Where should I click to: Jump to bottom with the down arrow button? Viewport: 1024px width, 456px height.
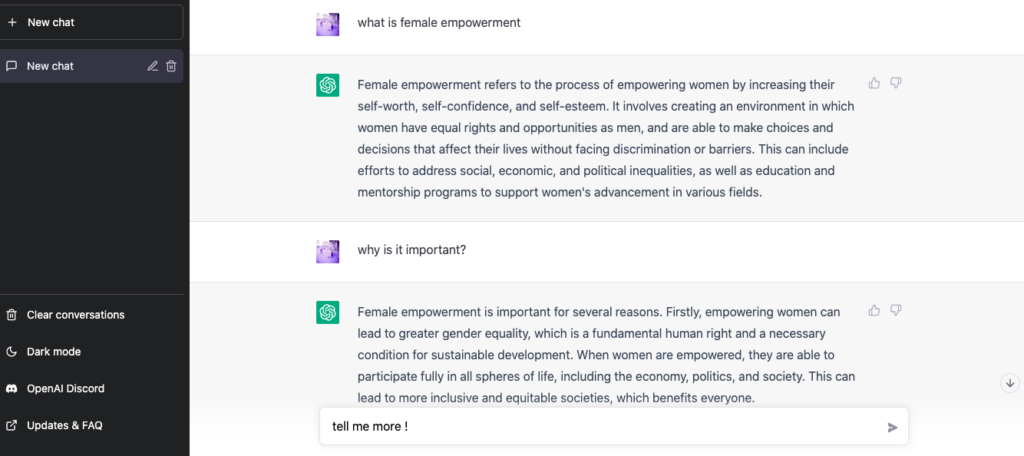(x=1010, y=383)
